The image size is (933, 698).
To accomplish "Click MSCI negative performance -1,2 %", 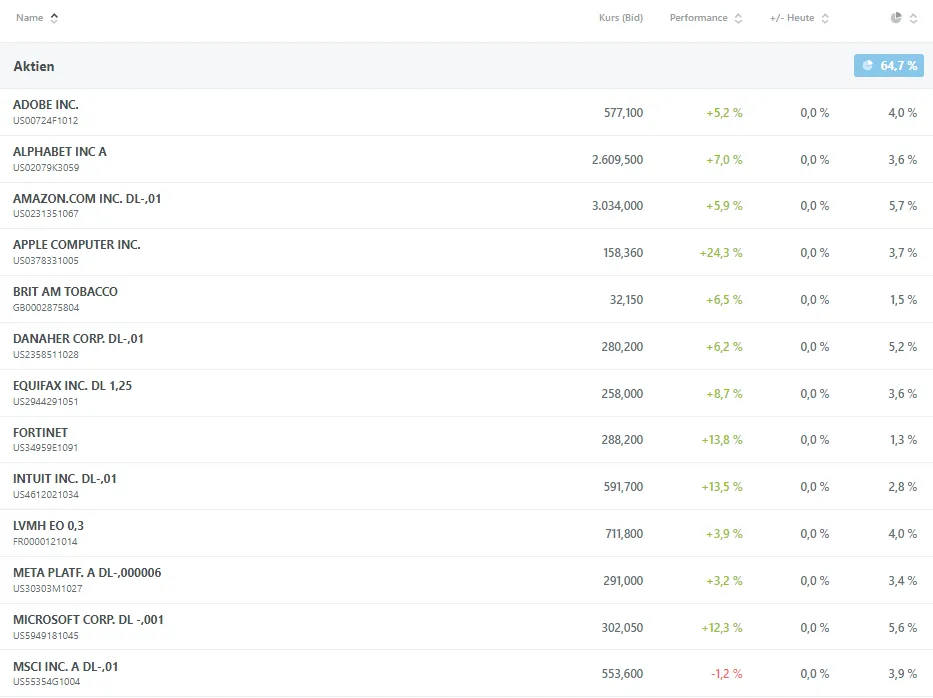I will coord(727,674).
